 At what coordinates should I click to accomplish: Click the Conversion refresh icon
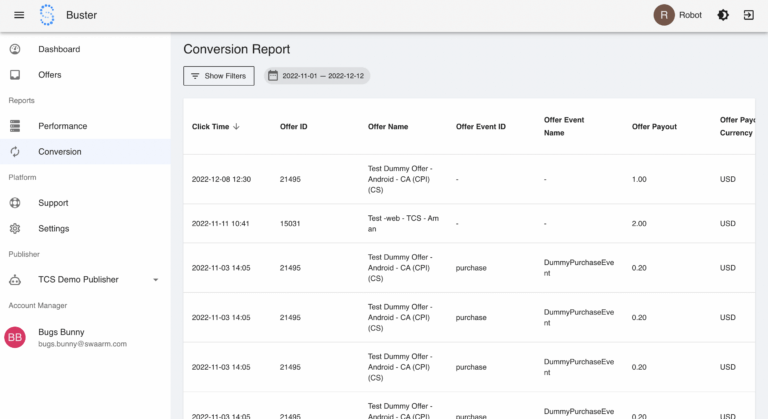click(15, 151)
